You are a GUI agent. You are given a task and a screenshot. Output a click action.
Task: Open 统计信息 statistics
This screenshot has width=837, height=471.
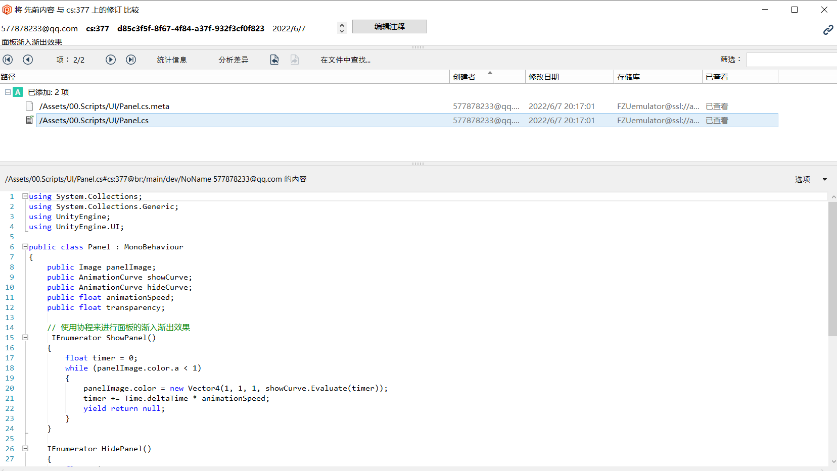[171, 60]
